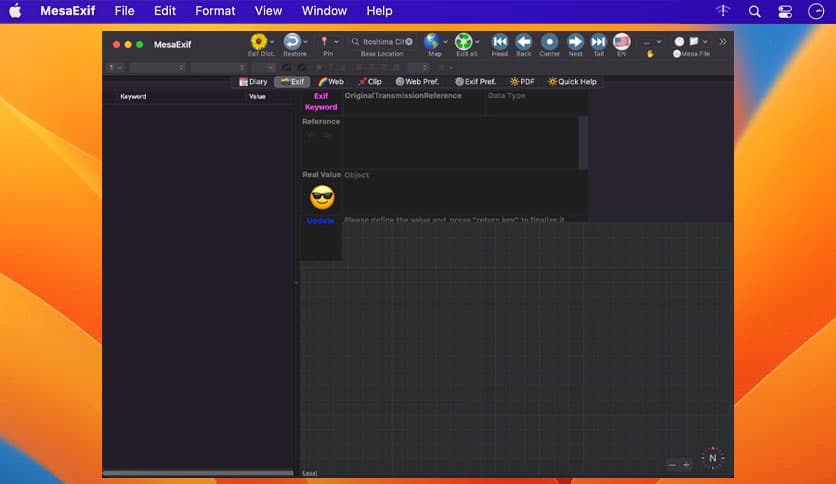Viewport: 836px width, 484px height.
Task: Click the yellow hand icon in toolbar
Action: click(x=650, y=54)
